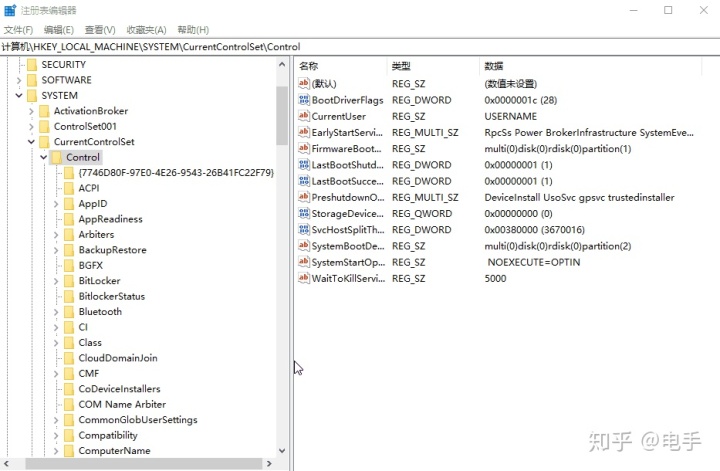This screenshot has width=720, height=471.
Task: Select the CloudDomainJoin key
Action: [118, 358]
